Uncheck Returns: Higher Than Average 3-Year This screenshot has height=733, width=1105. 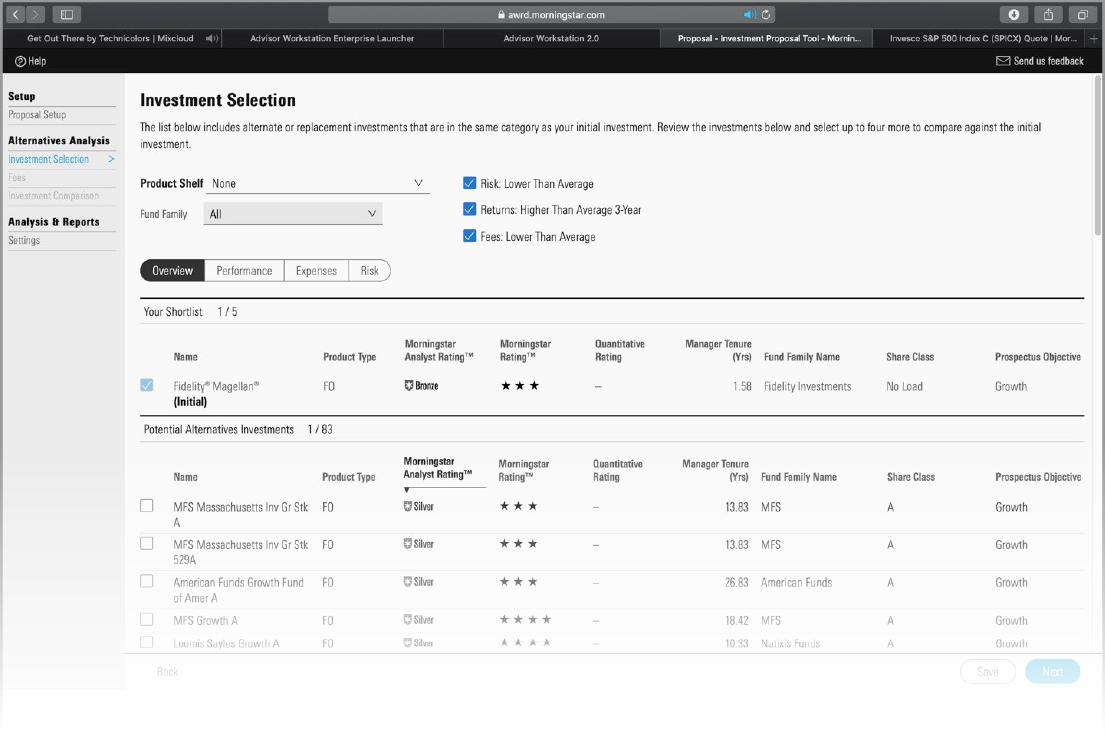pyautogui.click(x=469, y=210)
